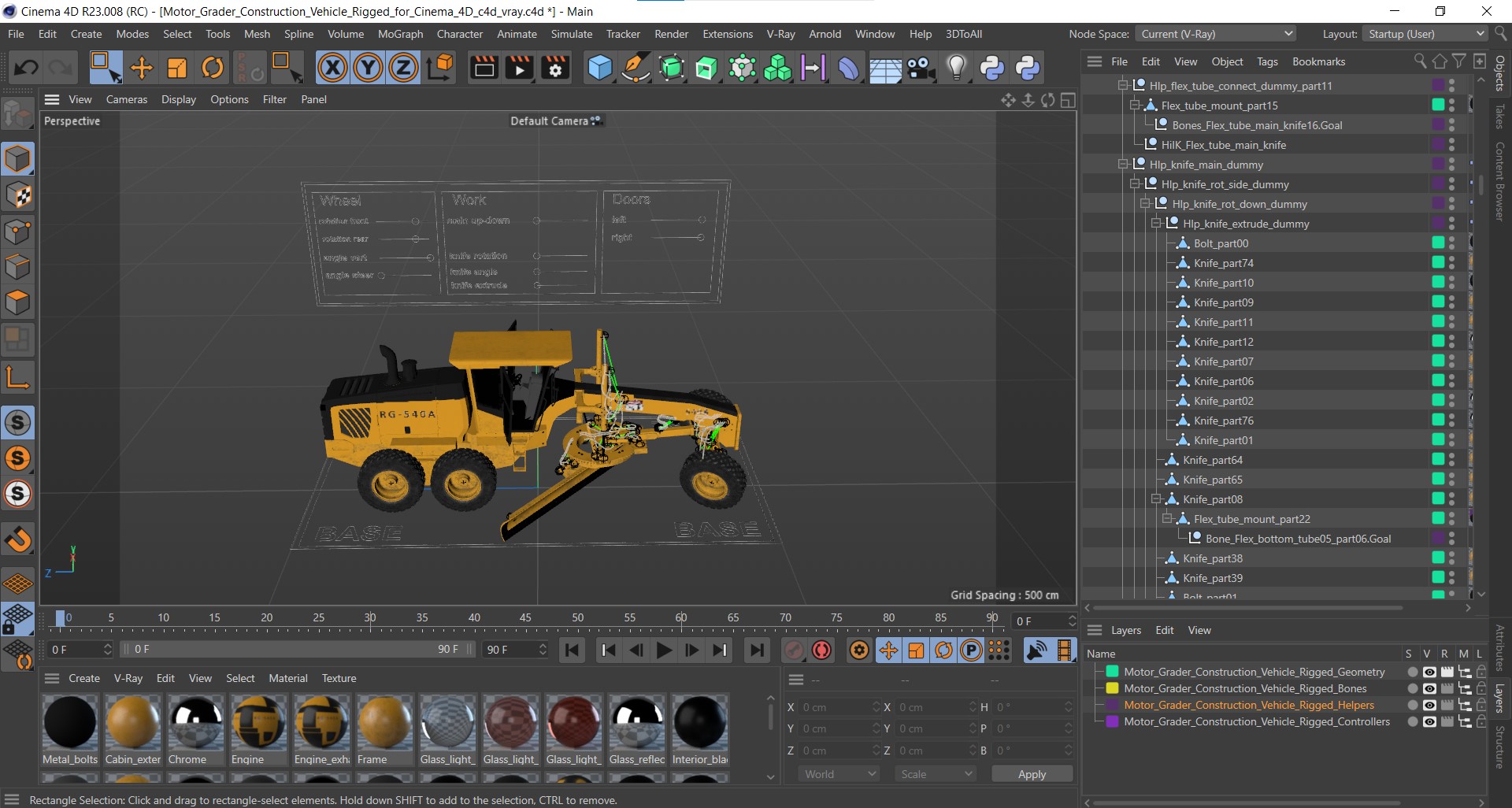Image resolution: width=1512 pixels, height=808 pixels.
Task: Enable Texture mode checker icon
Action: coord(17,195)
